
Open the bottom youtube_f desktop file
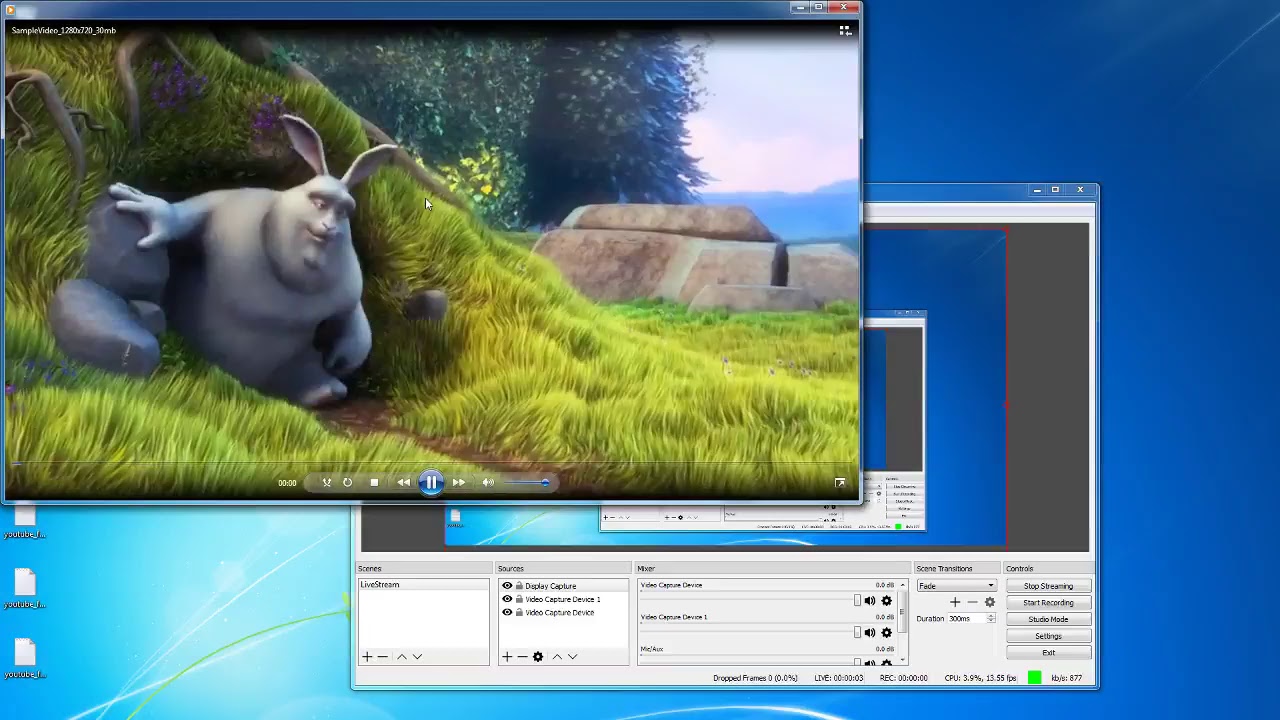(24, 658)
